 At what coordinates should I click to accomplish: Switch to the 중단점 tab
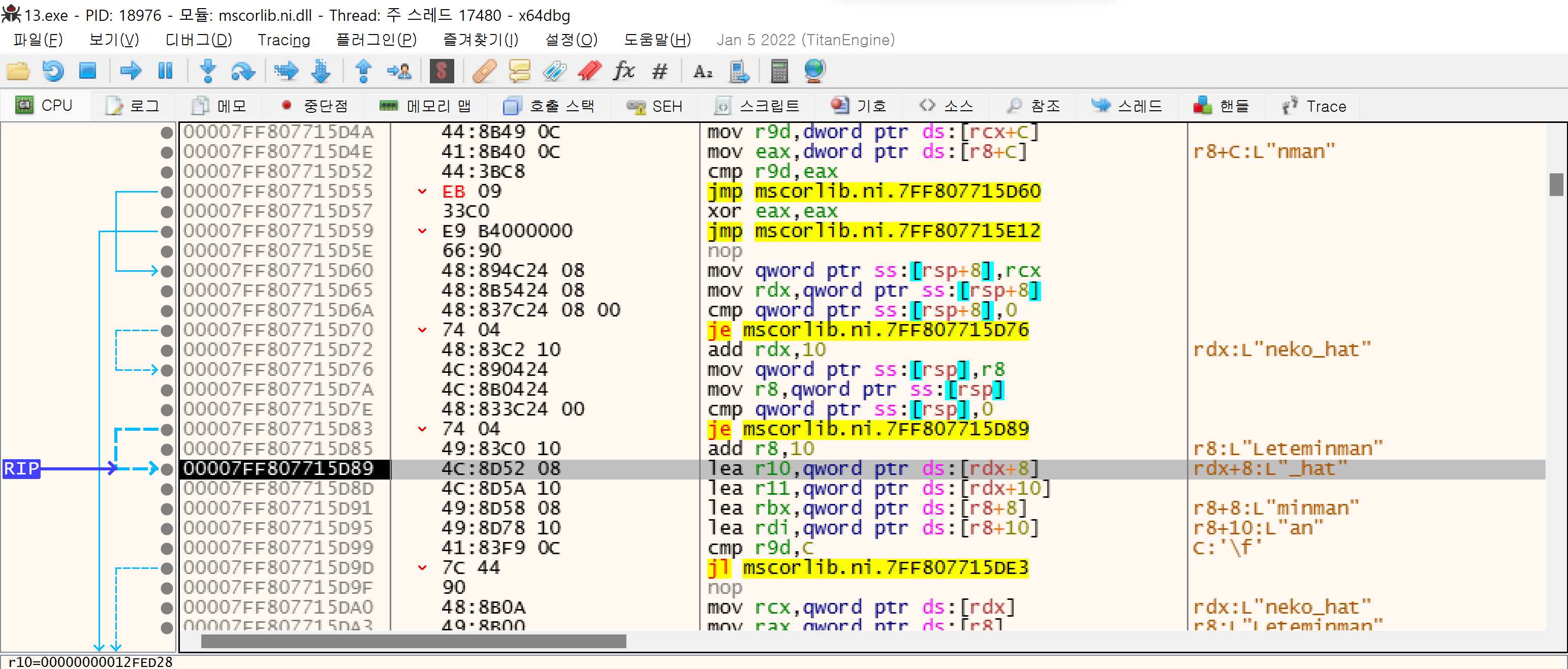pos(315,106)
